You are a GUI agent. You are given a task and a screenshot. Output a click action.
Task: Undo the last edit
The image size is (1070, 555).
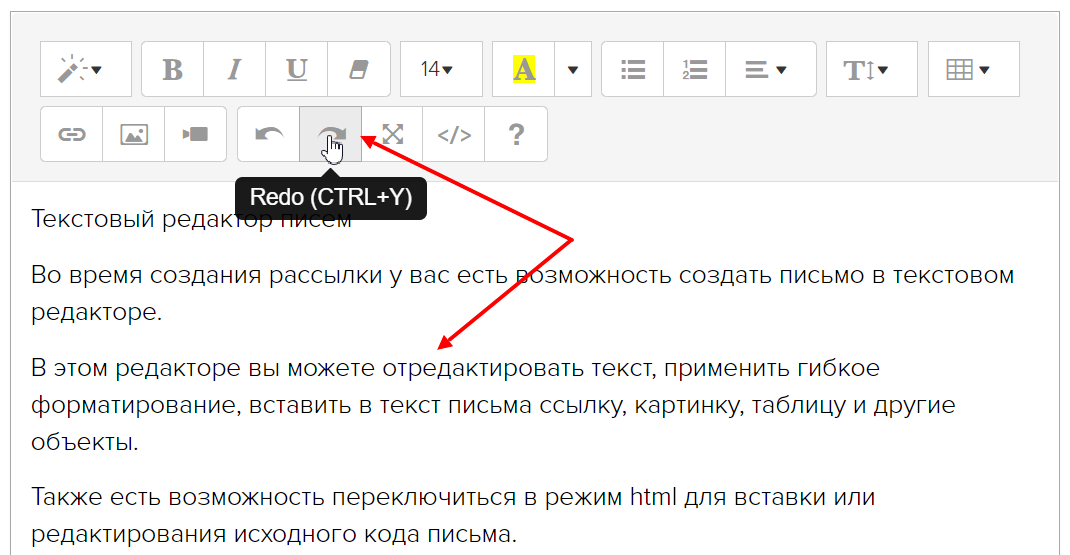[269, 134]
